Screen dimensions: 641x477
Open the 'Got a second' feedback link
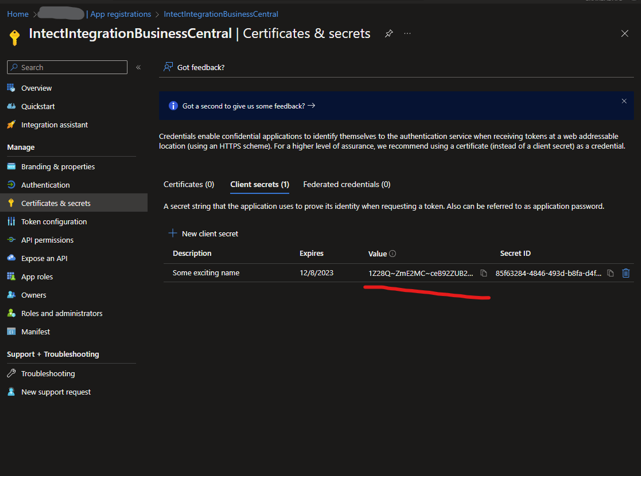249,106
